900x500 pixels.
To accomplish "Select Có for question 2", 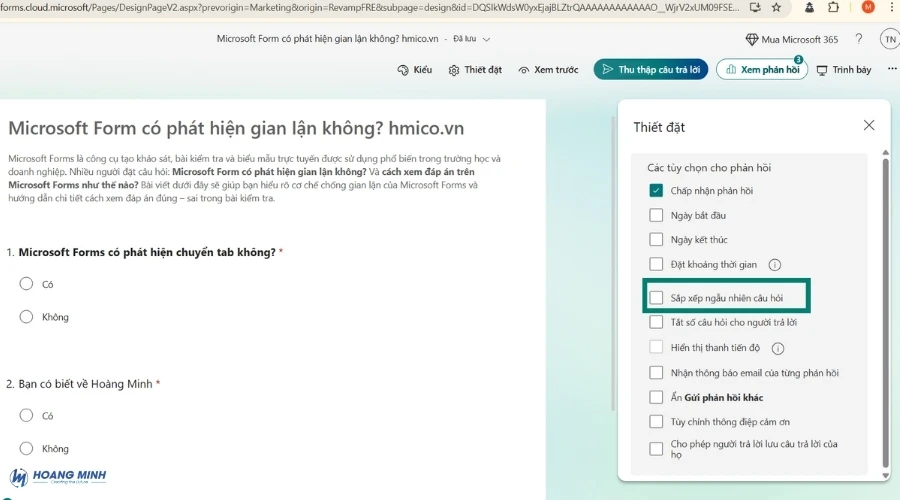I will [x=26, y=415].
